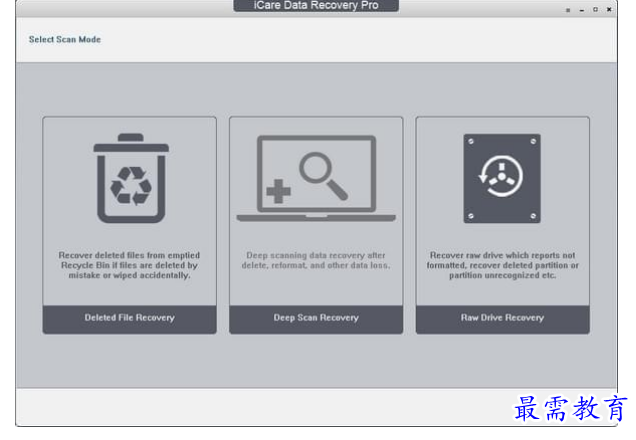Screen dimensions: 636x440
Task: Maximize the iCare Data Recovery window
Action: [x=595, y=10]
